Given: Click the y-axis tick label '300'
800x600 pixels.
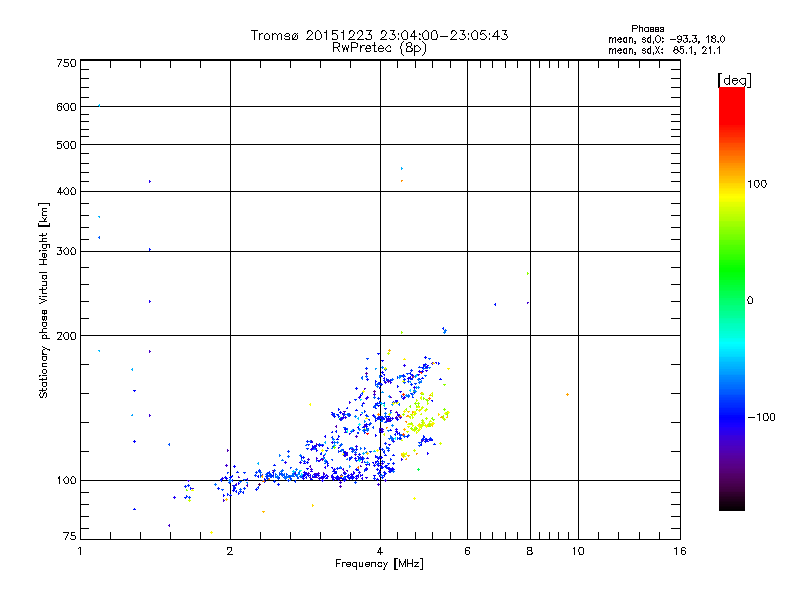Looking at the screenshot, I should click(x=66, y=251).
